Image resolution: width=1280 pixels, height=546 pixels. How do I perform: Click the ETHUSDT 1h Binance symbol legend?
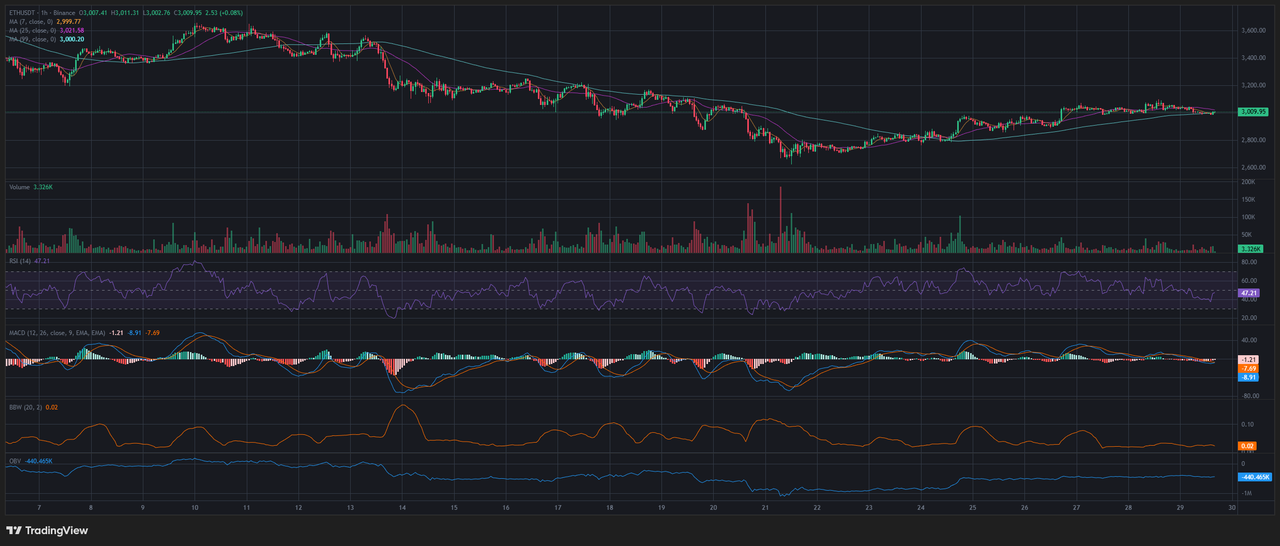click(44, 14)
